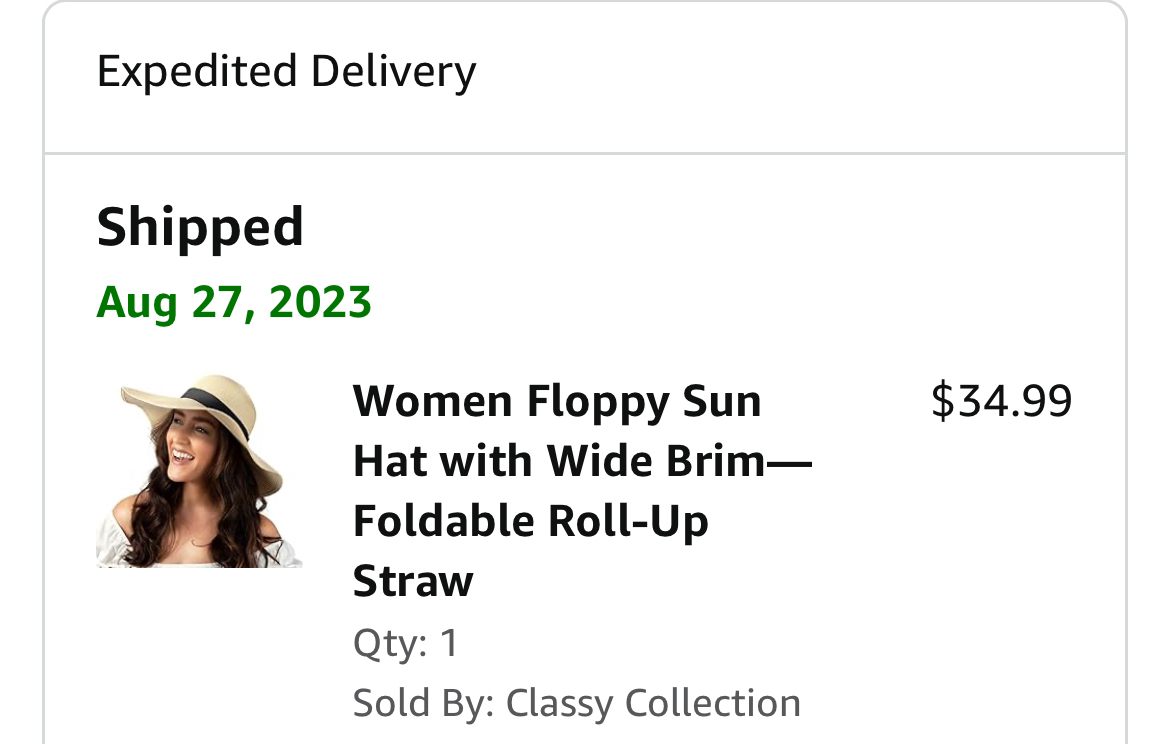The width and height of the screenshot is (1170, 744).
Task: Click the word Expedited in the header
Action: pyautogui.click(x=197, y=72)
